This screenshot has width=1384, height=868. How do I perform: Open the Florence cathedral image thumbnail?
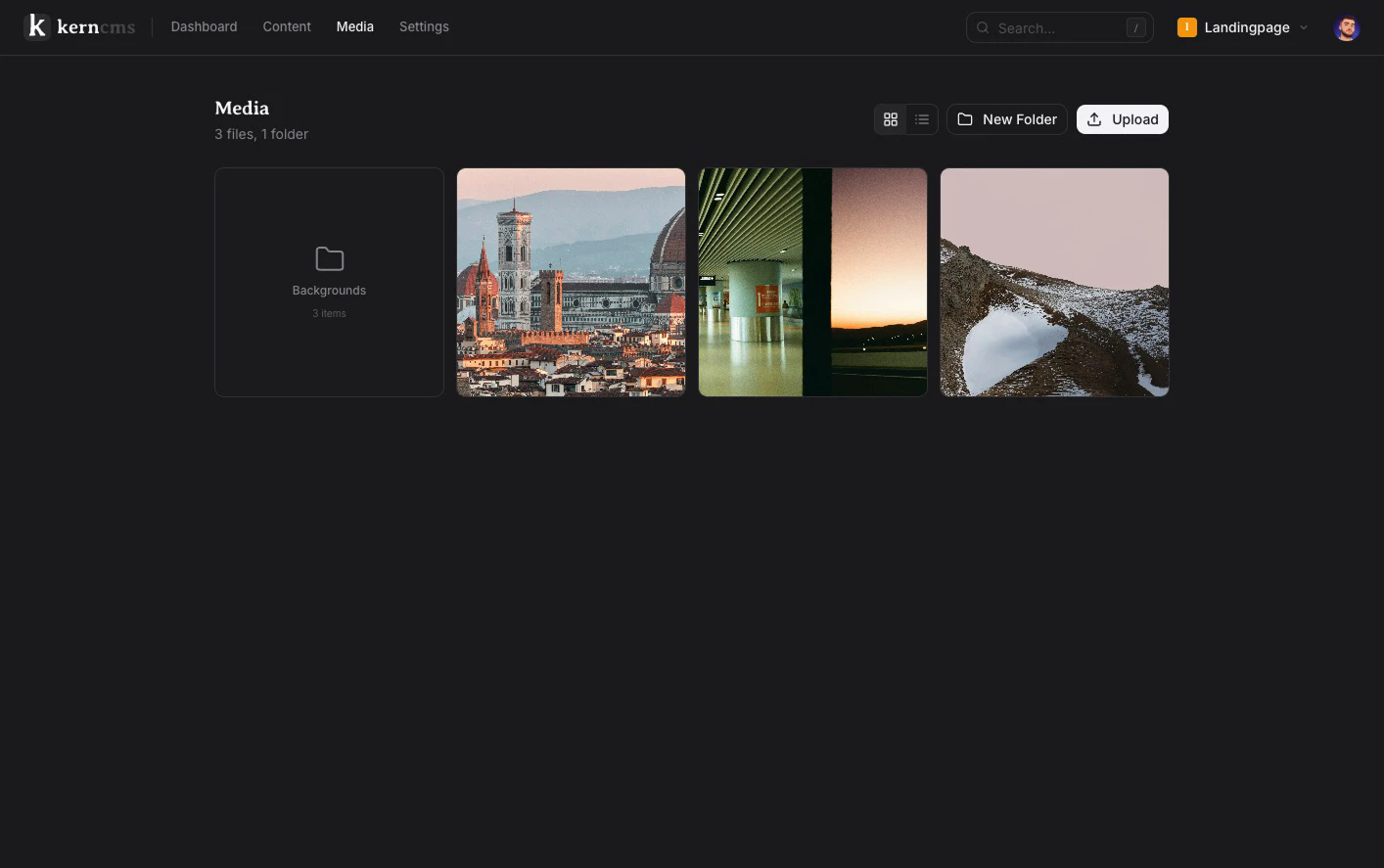click(571, 282)
